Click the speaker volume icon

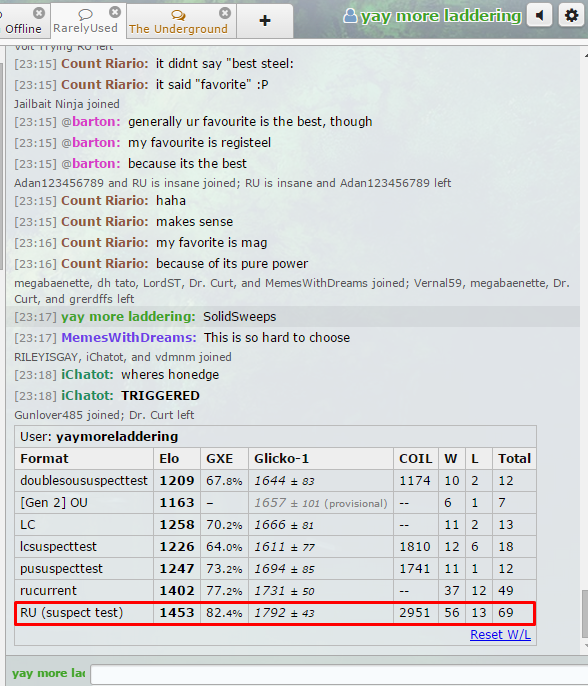(x=539, y=16)
